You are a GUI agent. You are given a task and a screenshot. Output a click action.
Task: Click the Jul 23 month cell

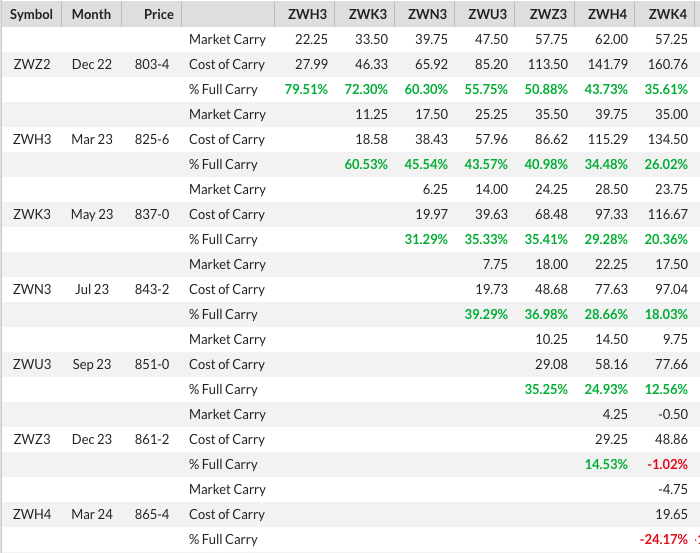tap(92, 289)
